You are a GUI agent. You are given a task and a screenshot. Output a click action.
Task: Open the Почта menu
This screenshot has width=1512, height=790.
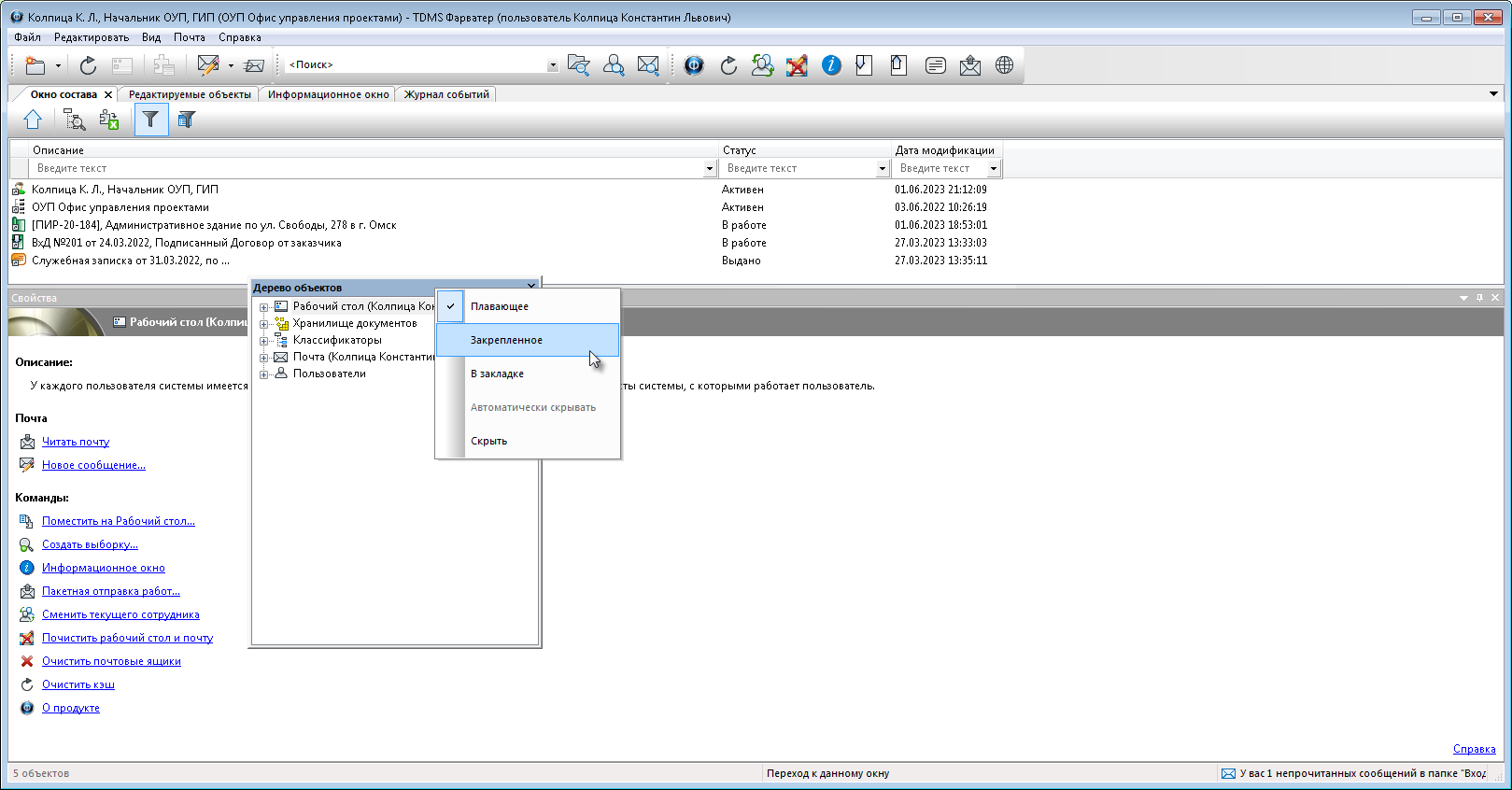pyautogui.click(x=190, y=37)
